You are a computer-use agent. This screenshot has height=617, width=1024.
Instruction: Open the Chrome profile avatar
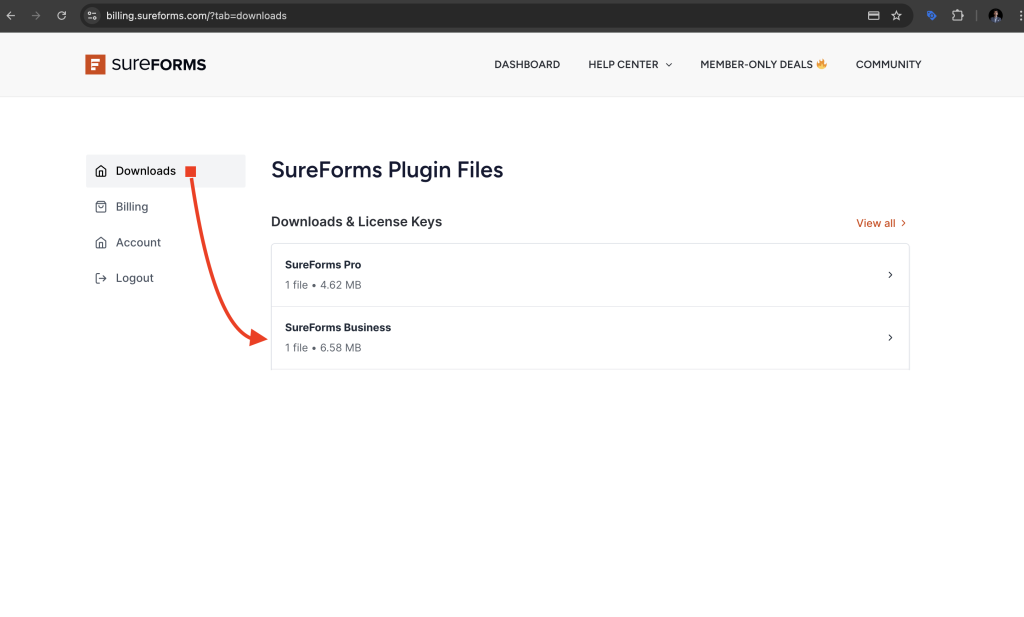click(x=995, y=16)
